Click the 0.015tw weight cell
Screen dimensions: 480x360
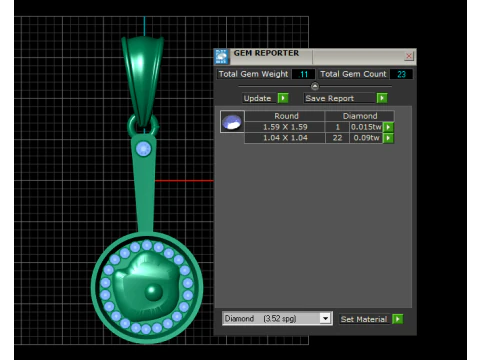coord(366,127)
